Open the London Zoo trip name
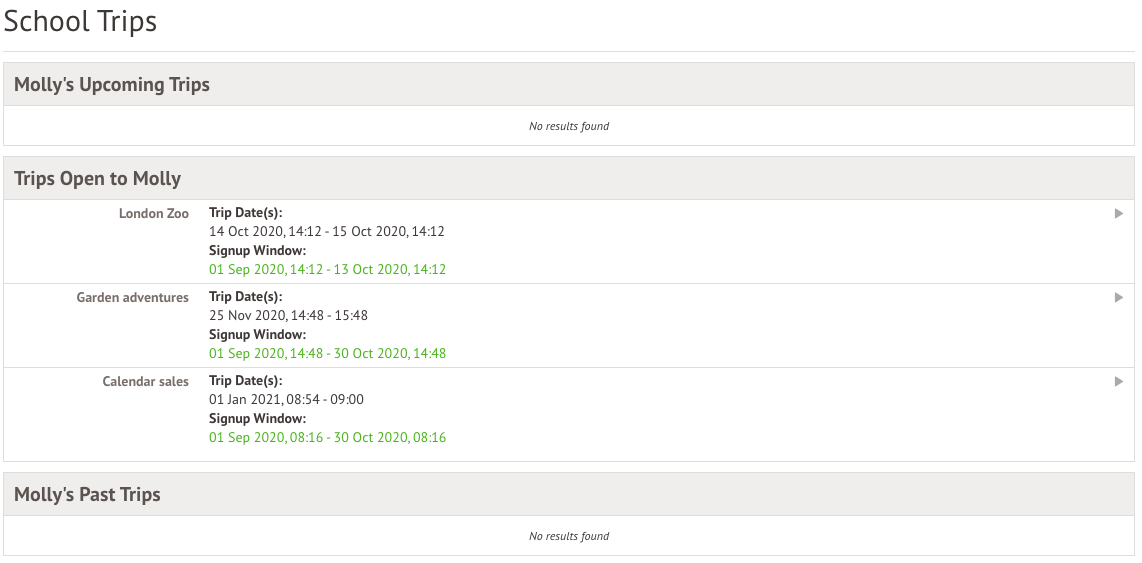Screen dimensions: 1142x563 [x=153, y=213]
